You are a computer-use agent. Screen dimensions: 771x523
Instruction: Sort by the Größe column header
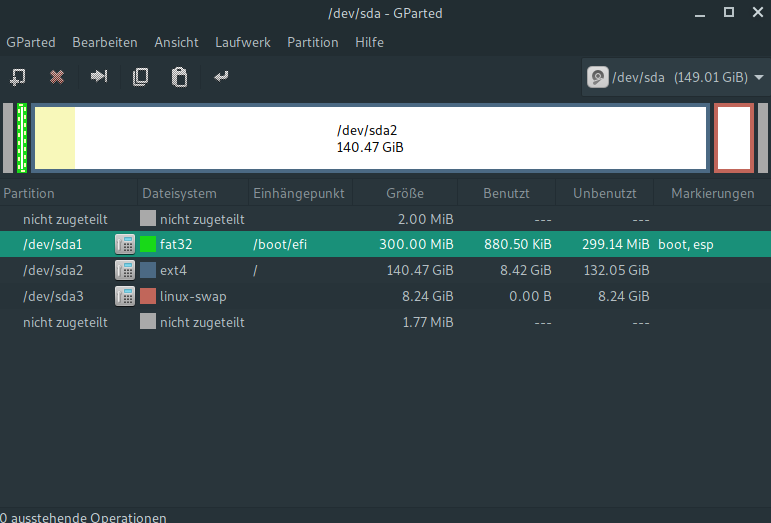coord(405,193)
